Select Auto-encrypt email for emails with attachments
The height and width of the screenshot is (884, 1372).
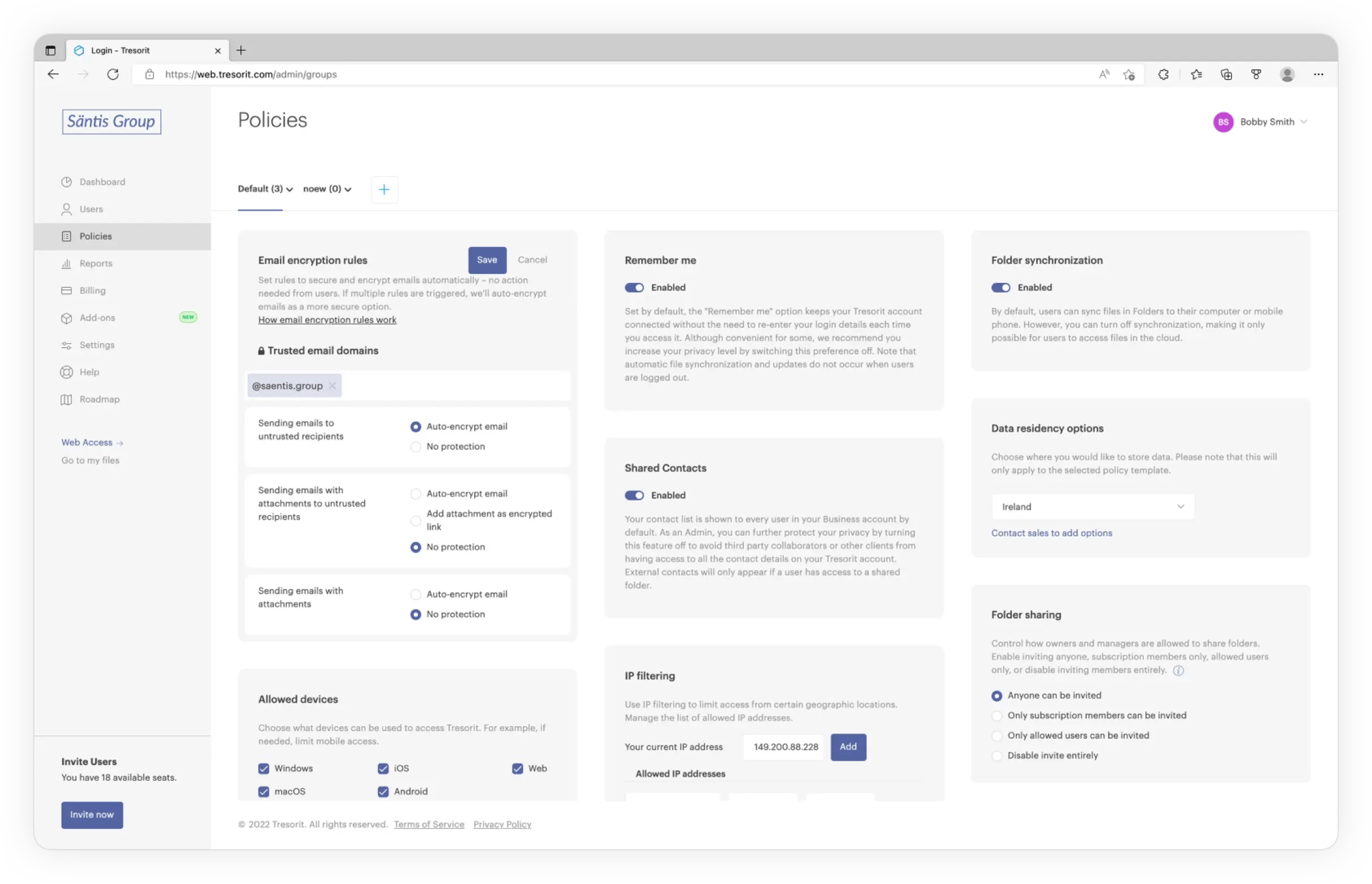(416, 595)
